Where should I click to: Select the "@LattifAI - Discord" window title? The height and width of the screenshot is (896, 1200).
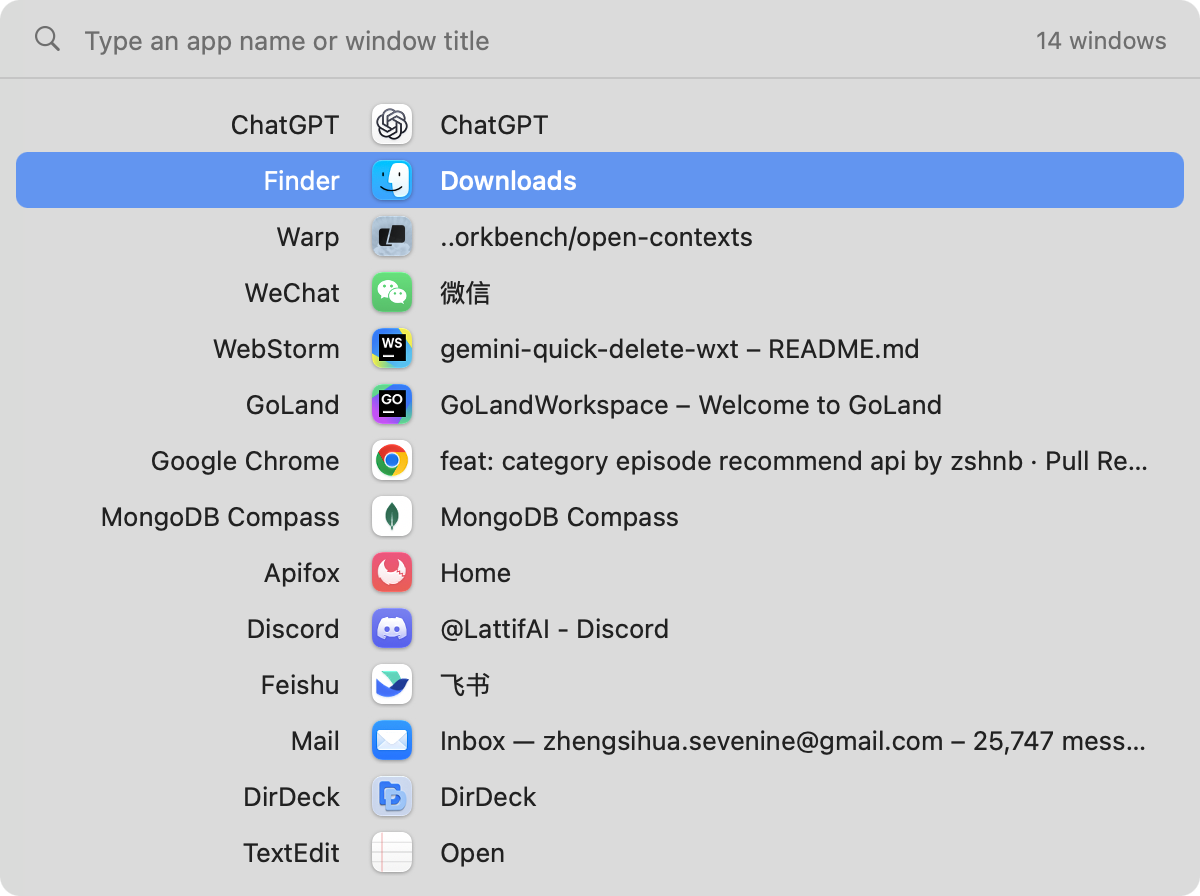coord(555,629)
